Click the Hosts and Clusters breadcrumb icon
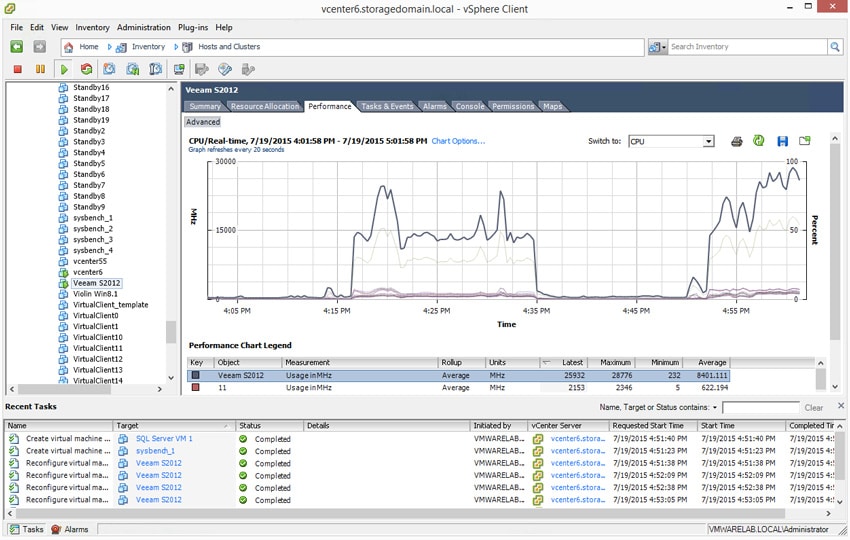850x540 pixels. coord(188,47)
